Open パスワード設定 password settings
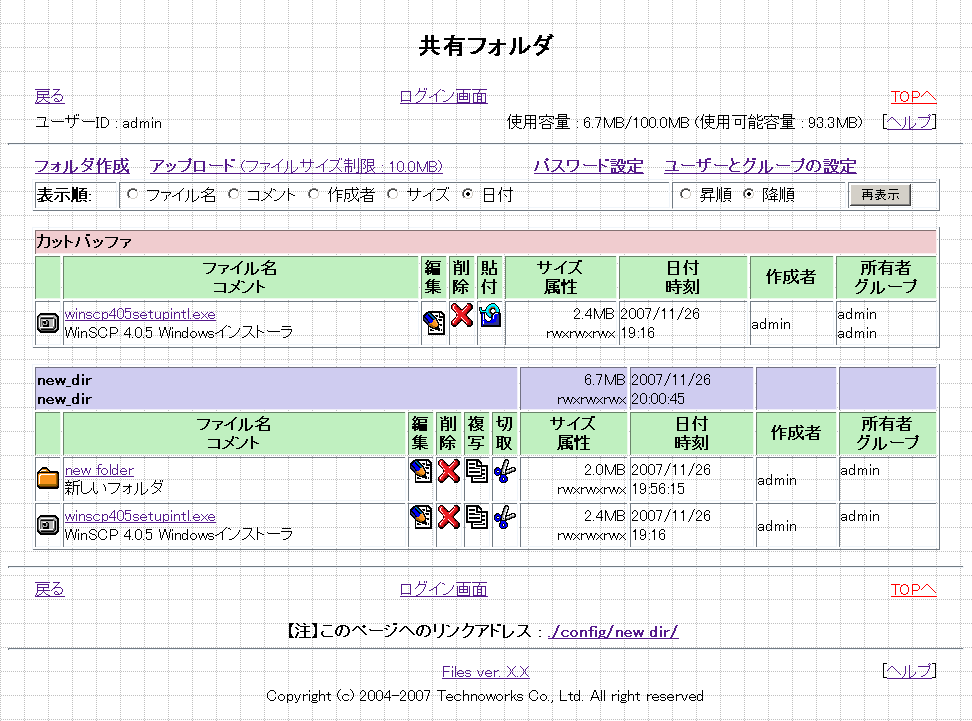The image size is (972, 721). 588,166
